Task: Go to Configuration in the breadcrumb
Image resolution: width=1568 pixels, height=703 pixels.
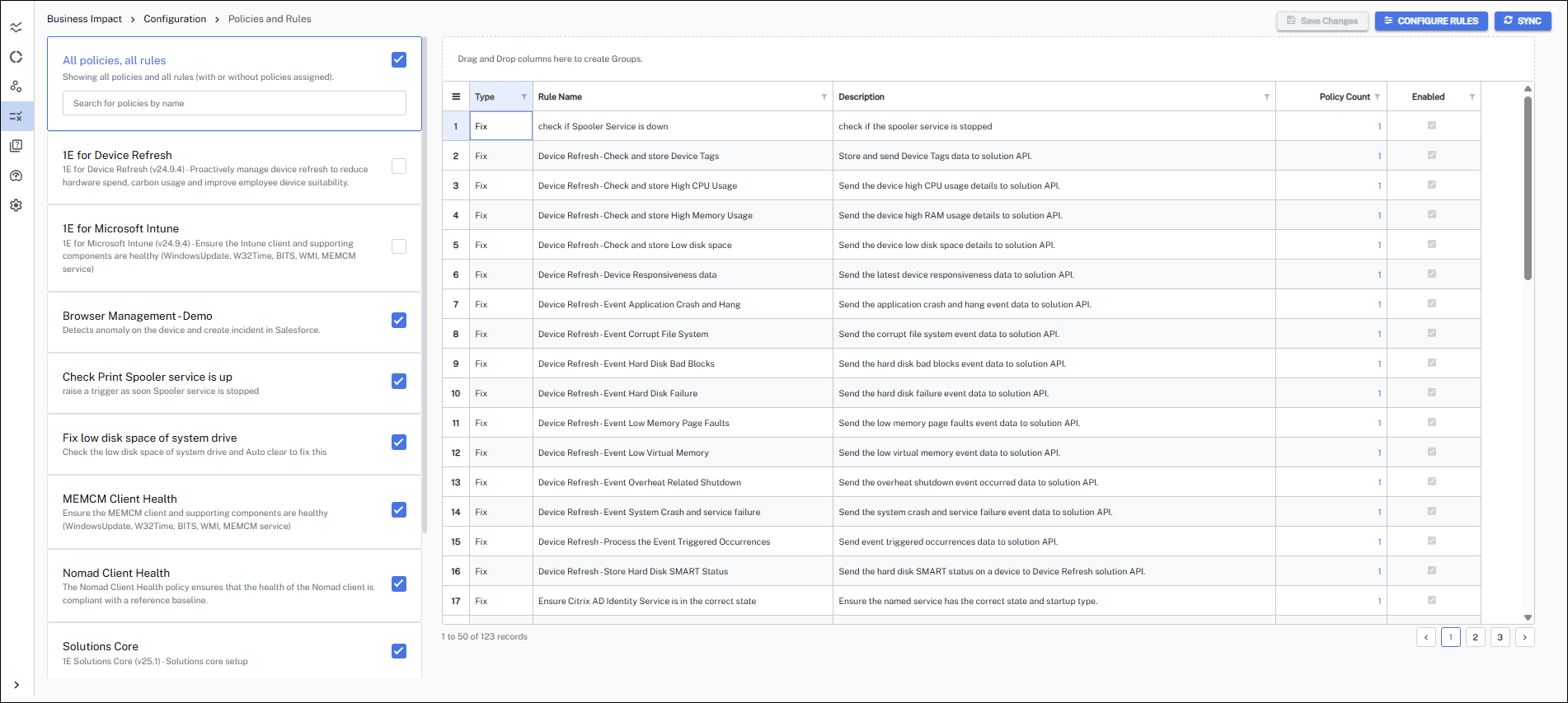Action: click(x=175, y=19)
